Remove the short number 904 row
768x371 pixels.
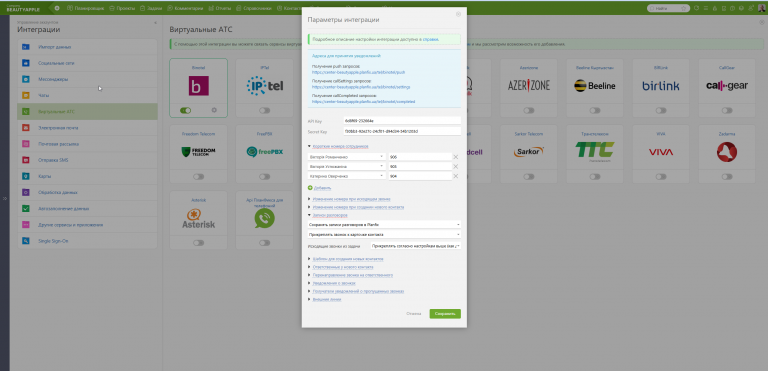pyautogui.click(x=456, y=176)
